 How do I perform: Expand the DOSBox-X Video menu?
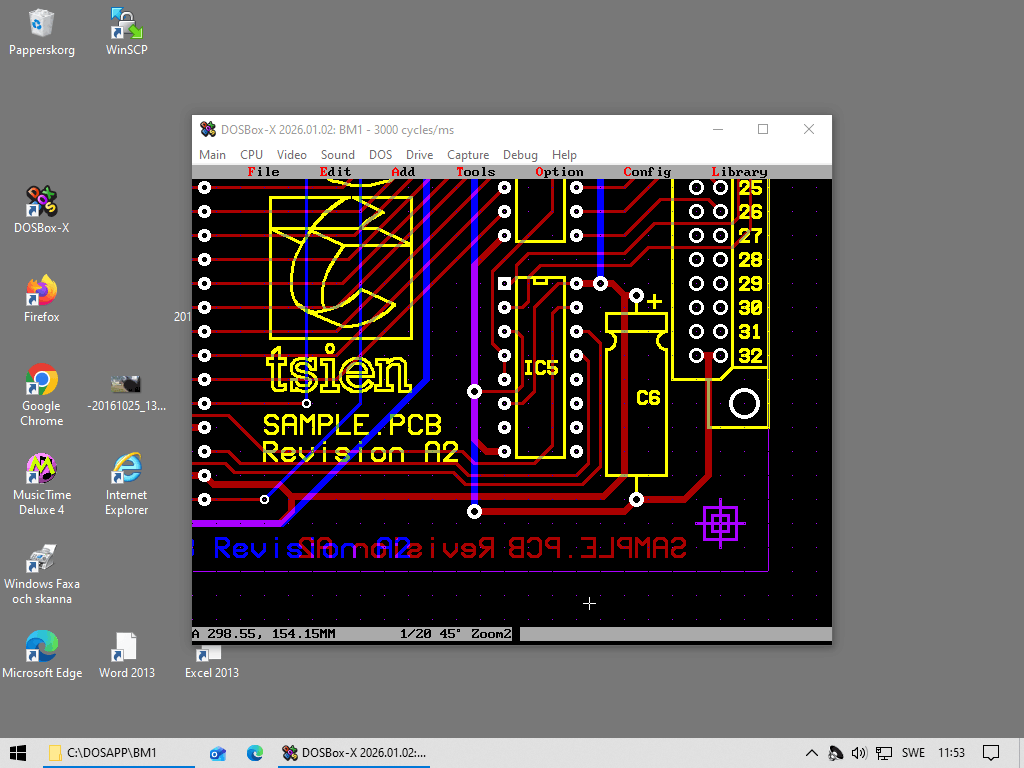tap(292, 155)
